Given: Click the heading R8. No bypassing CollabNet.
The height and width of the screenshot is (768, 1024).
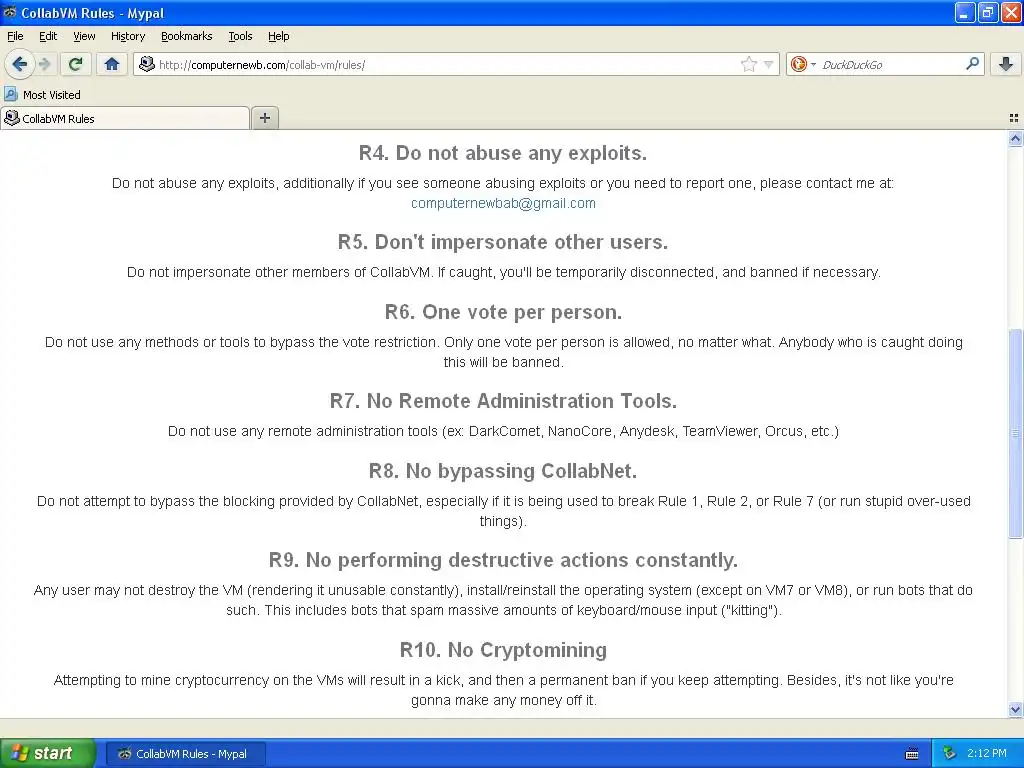Looking at the screenshot, I should [x=503, y=470].
